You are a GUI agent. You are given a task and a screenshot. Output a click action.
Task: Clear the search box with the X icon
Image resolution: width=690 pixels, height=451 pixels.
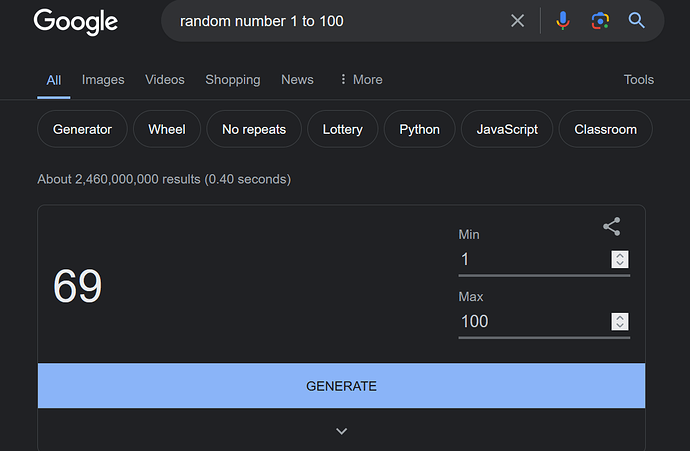pos(518,20)
